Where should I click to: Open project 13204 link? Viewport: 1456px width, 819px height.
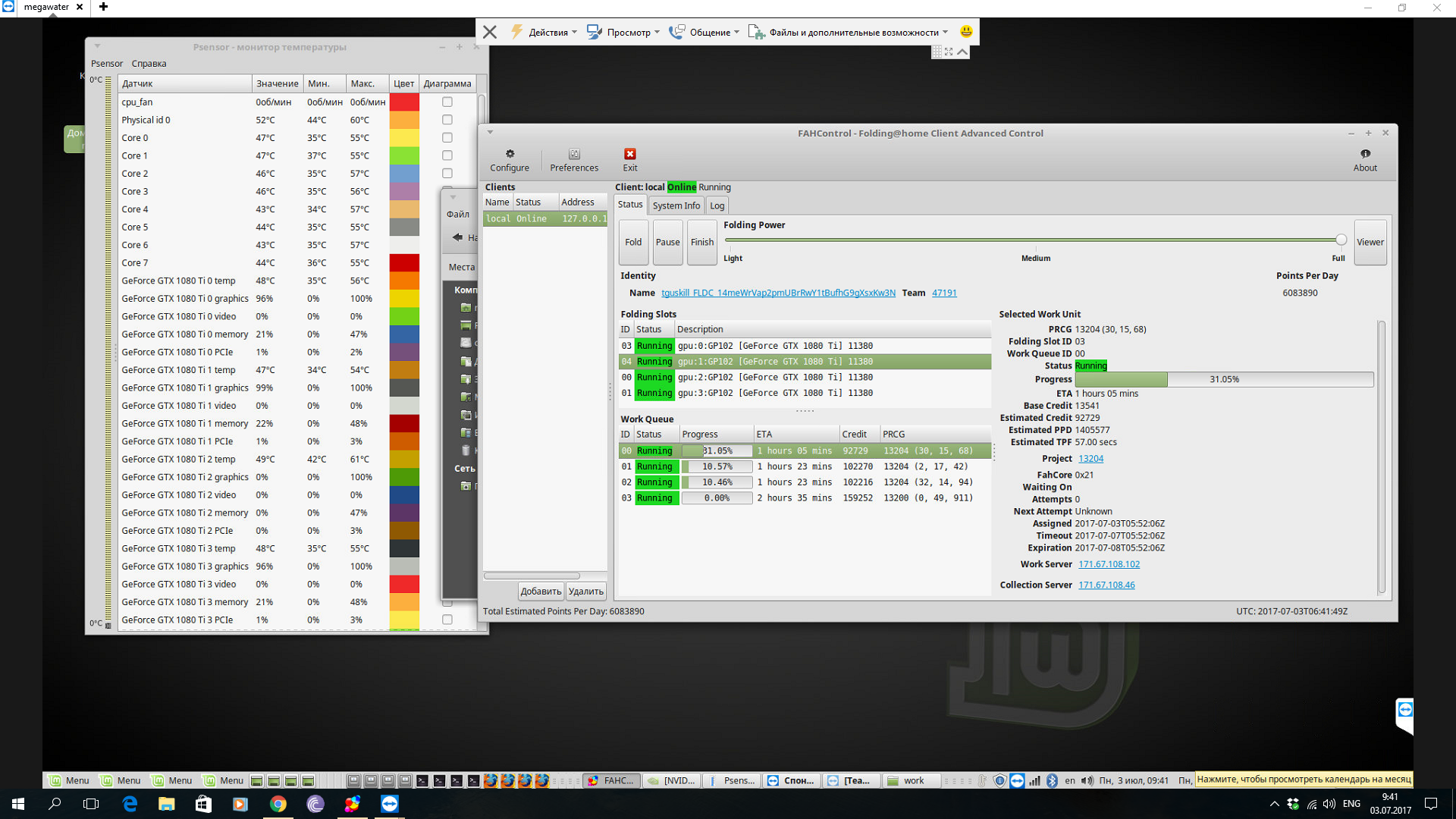pyautogui.click(x=1090, y=459)
